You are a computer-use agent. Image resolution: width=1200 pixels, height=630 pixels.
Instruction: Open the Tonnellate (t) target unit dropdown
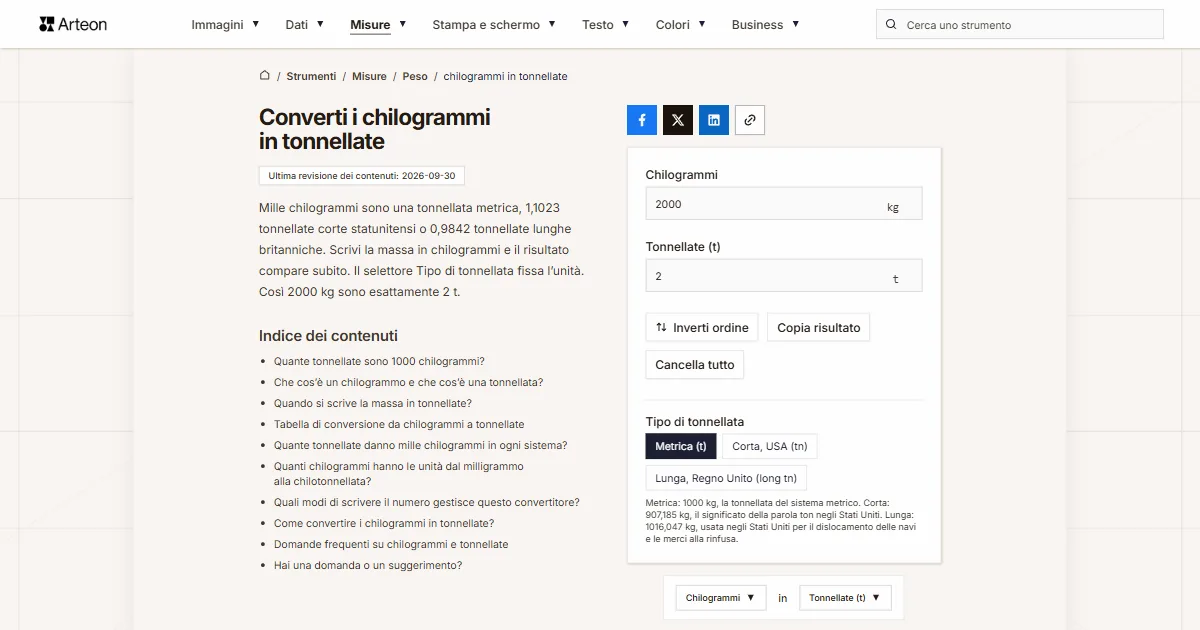point(845,598)
